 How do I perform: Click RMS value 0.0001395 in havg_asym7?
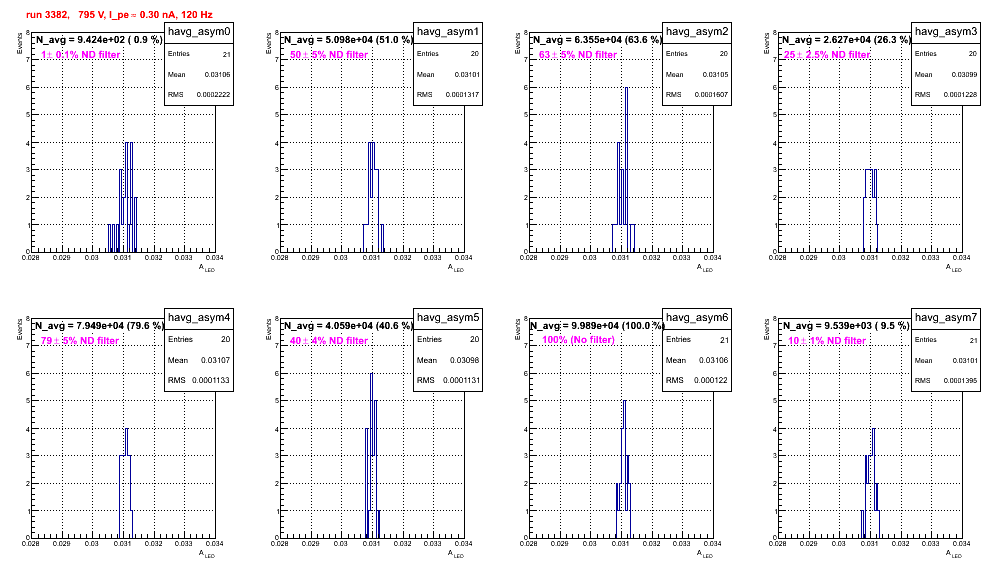(960, 381)
